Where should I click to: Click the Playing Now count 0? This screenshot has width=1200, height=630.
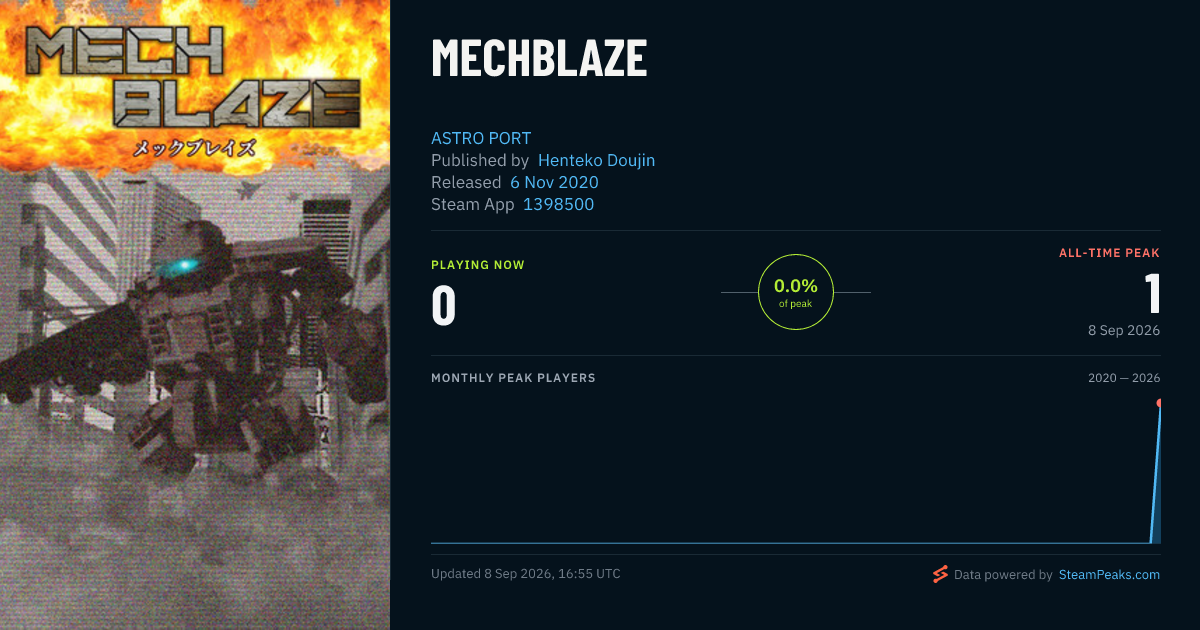coord(443,306)
